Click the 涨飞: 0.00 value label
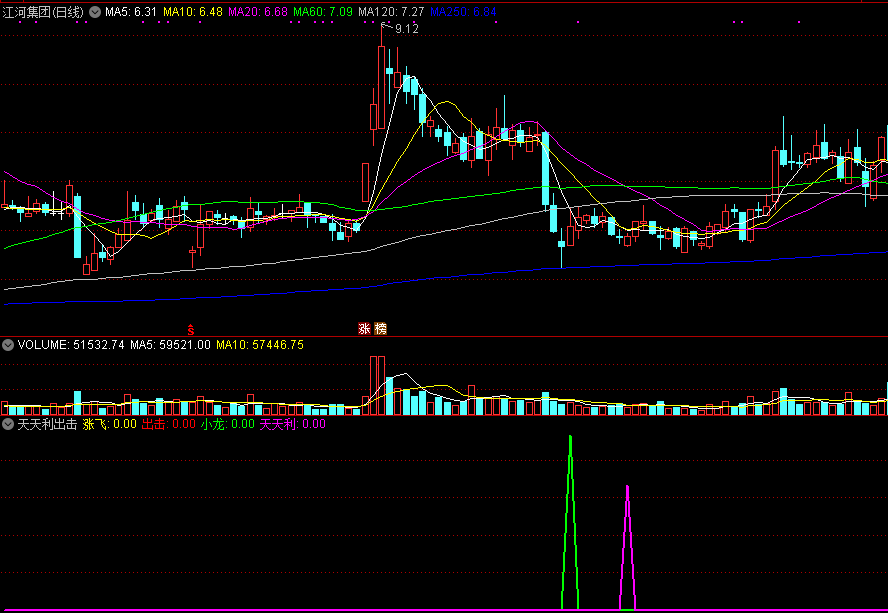 pyautogui.click(x=110, y=424)
